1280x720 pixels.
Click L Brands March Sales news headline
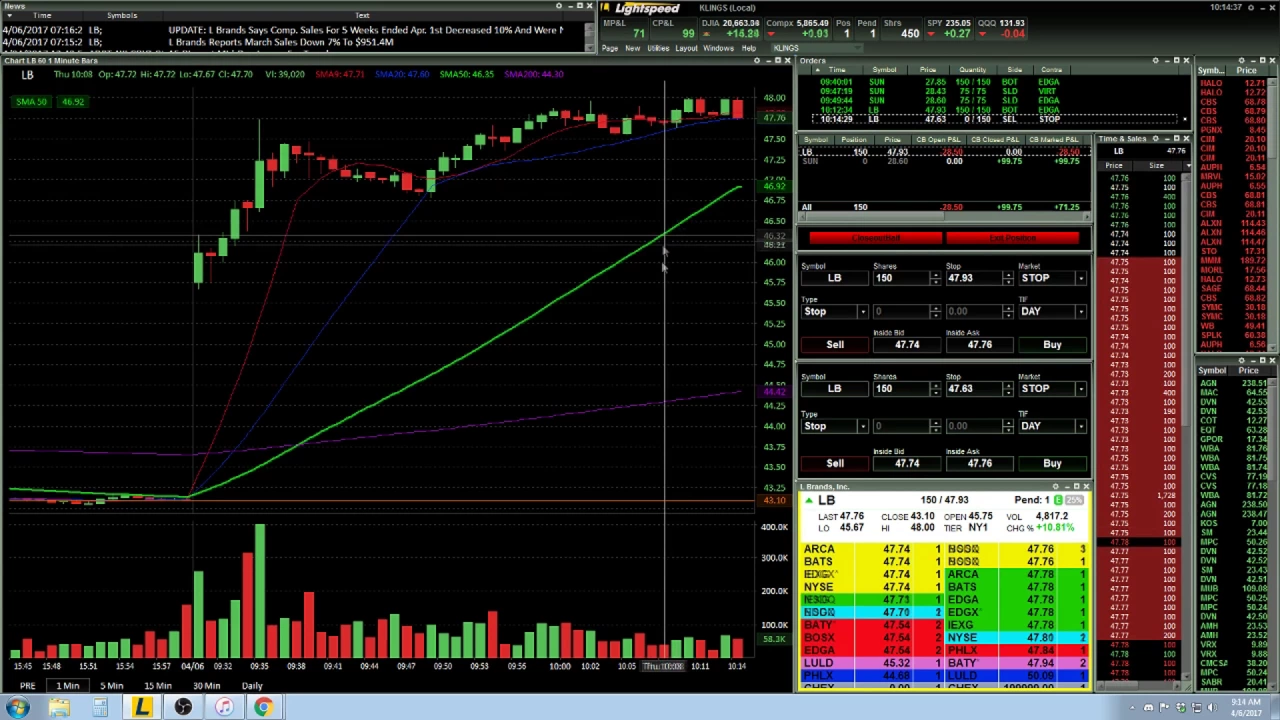[x=281, y=42]
